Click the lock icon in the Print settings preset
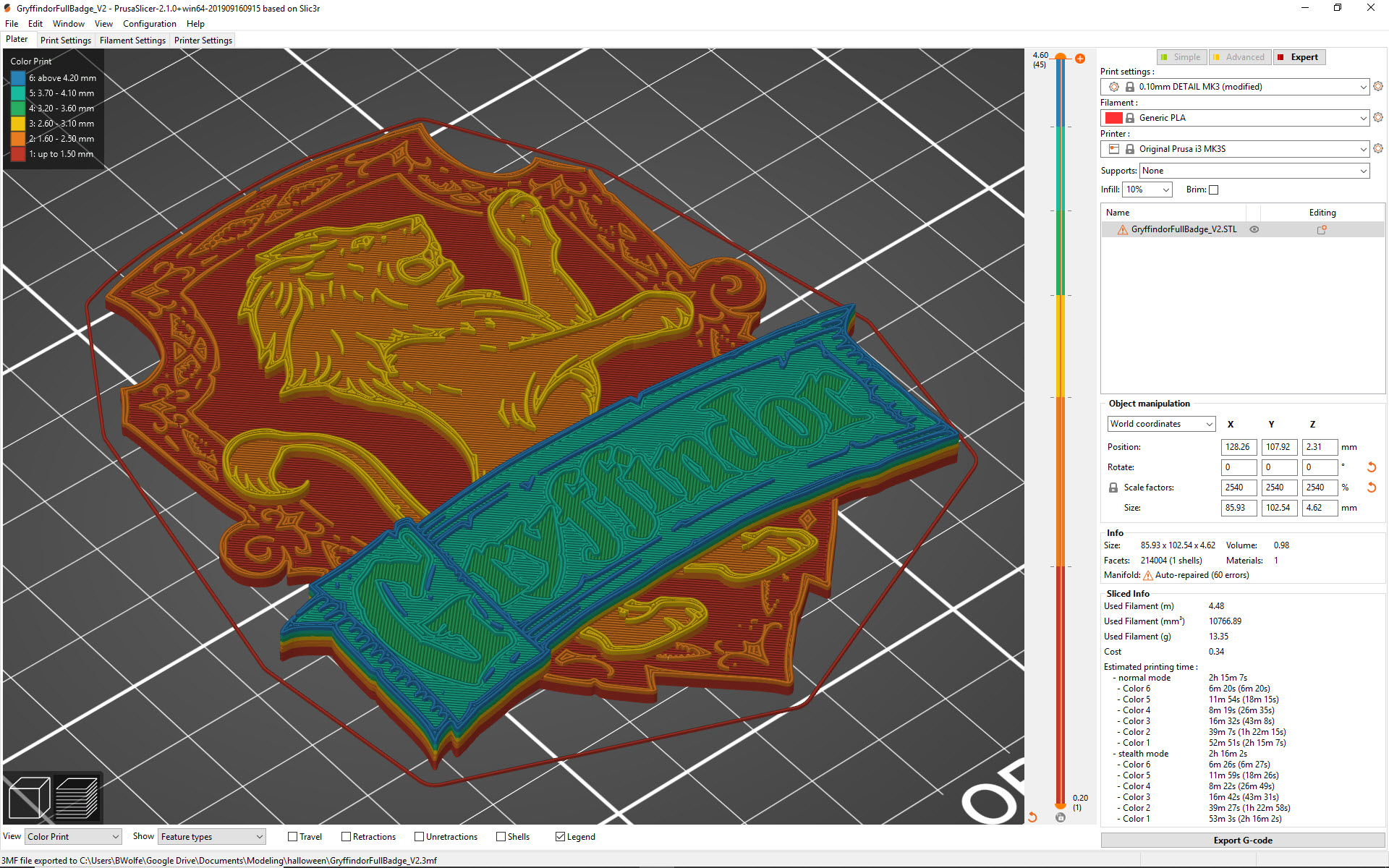Image resolution: width=1389 pixels, height=868 pixels. pos(1130,87)
